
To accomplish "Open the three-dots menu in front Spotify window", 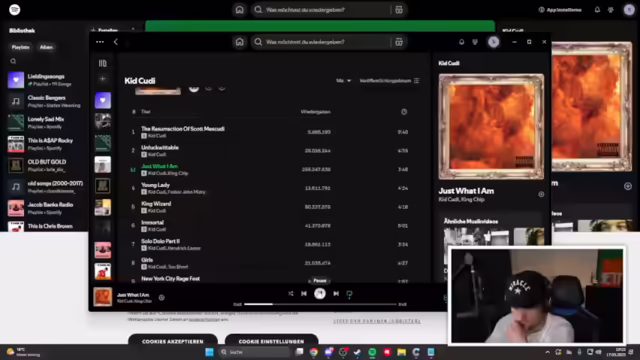I will (100, 42).
